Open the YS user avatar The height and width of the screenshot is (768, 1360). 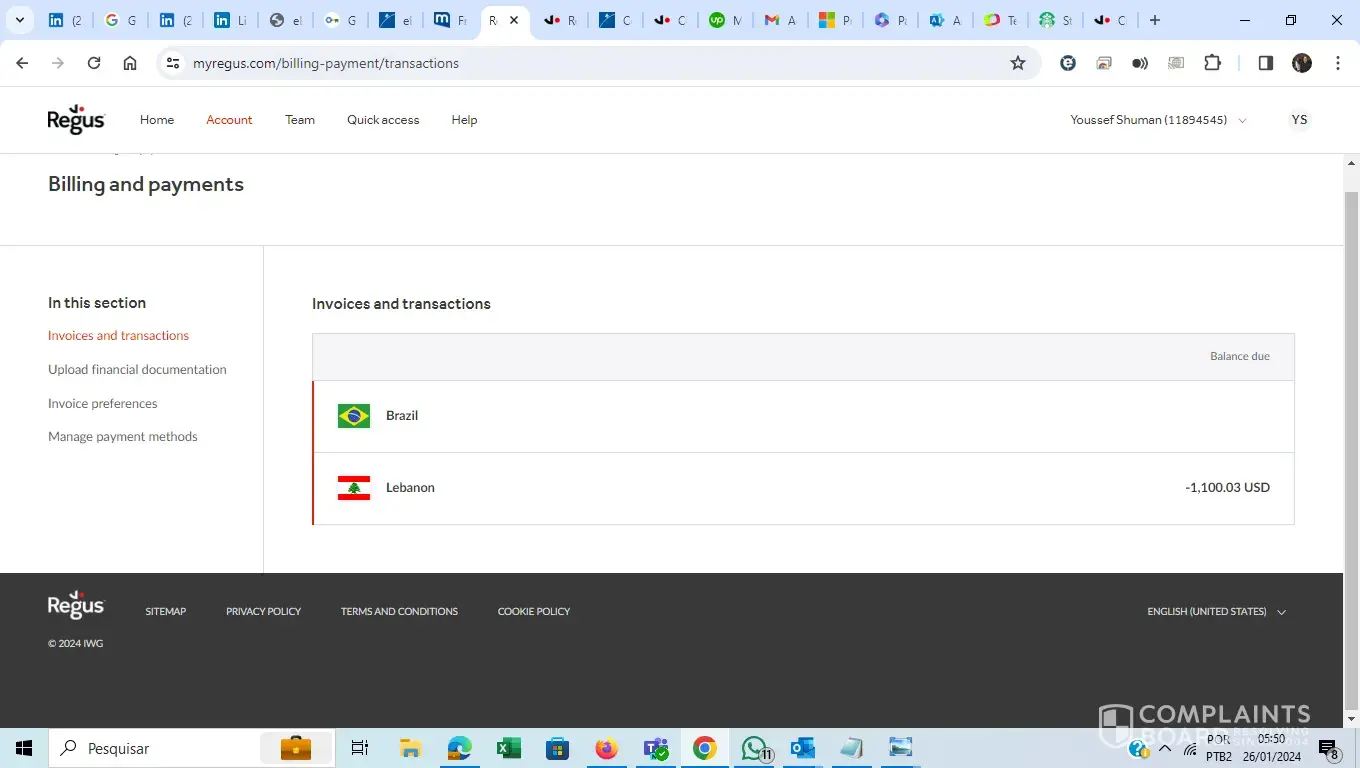click(x=1299, y=120)
